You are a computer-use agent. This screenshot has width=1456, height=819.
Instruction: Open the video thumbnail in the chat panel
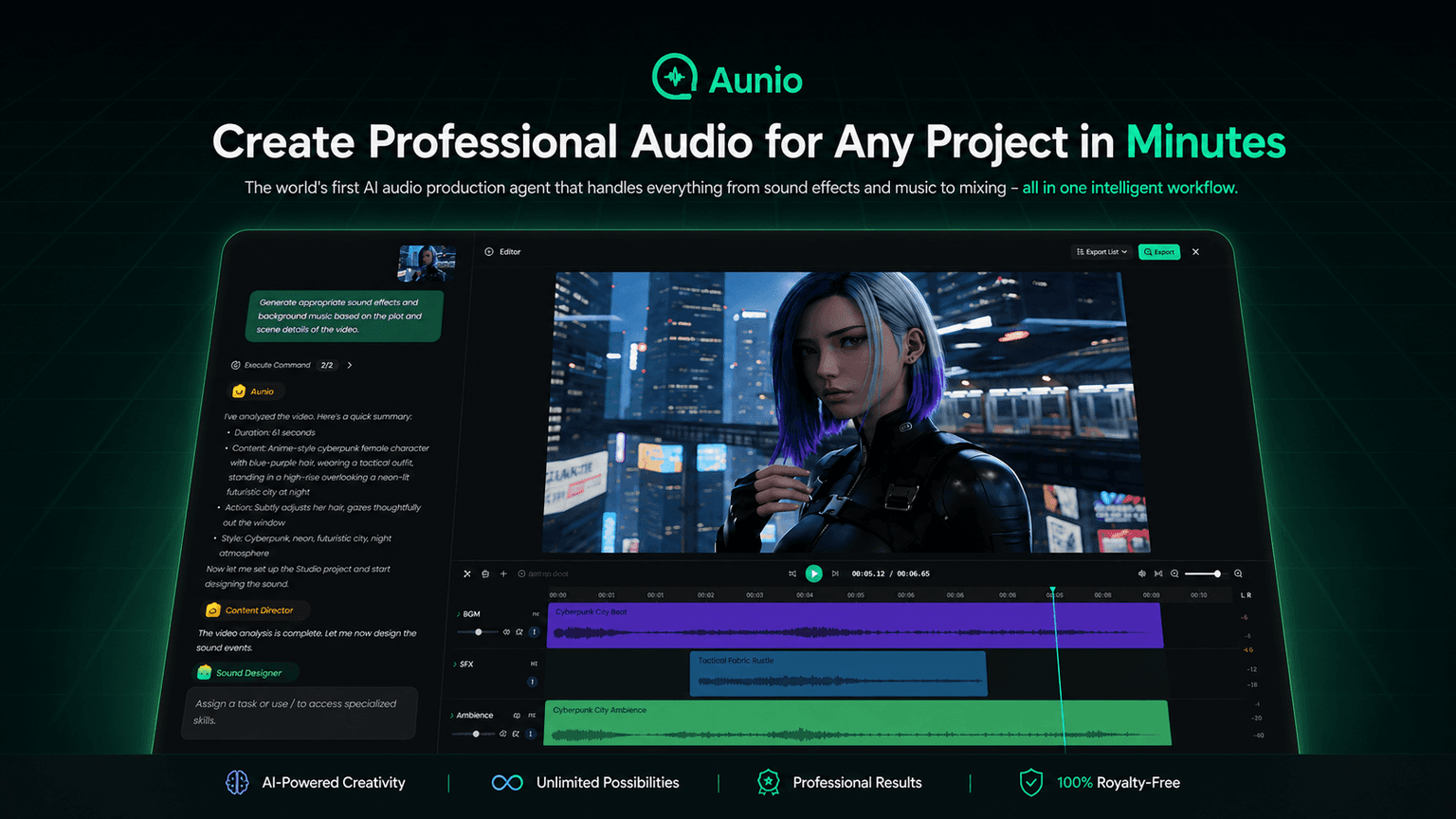(427, 263)
